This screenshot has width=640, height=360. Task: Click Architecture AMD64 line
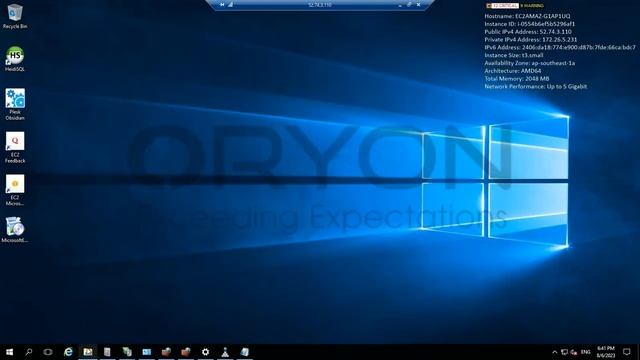[513, 71]
